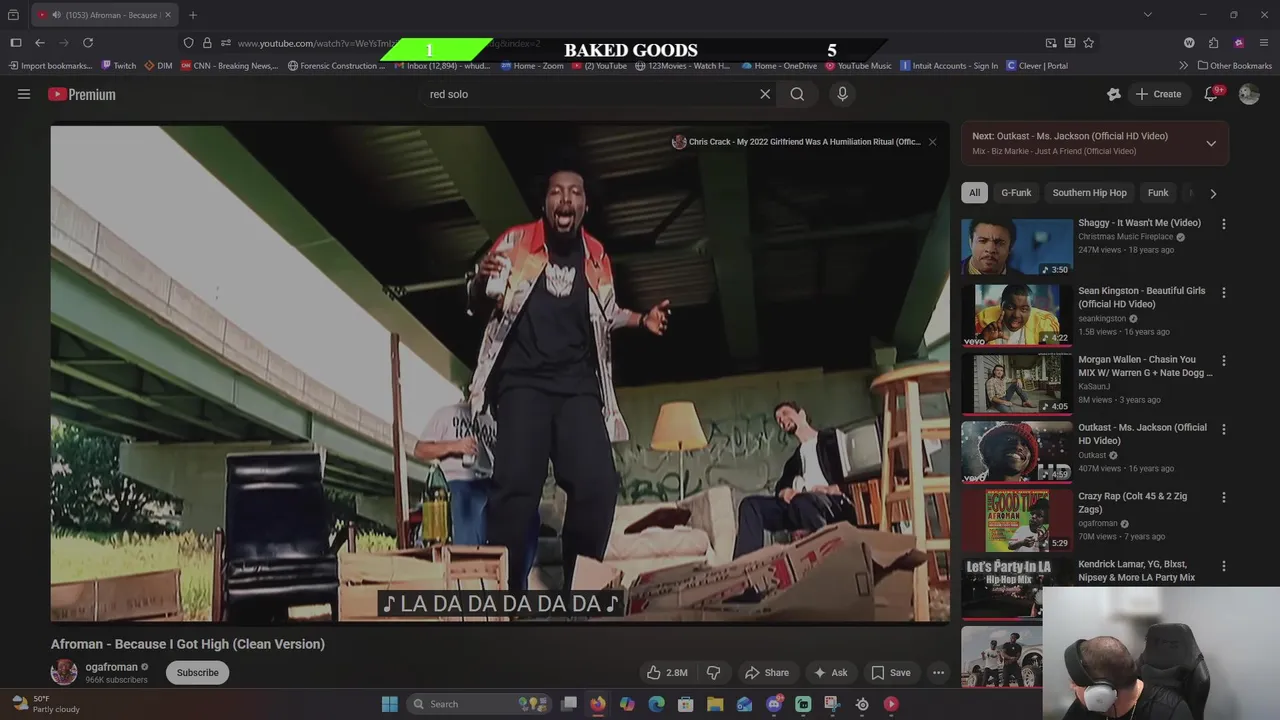Click in the YouTube search field

[590, 94]
